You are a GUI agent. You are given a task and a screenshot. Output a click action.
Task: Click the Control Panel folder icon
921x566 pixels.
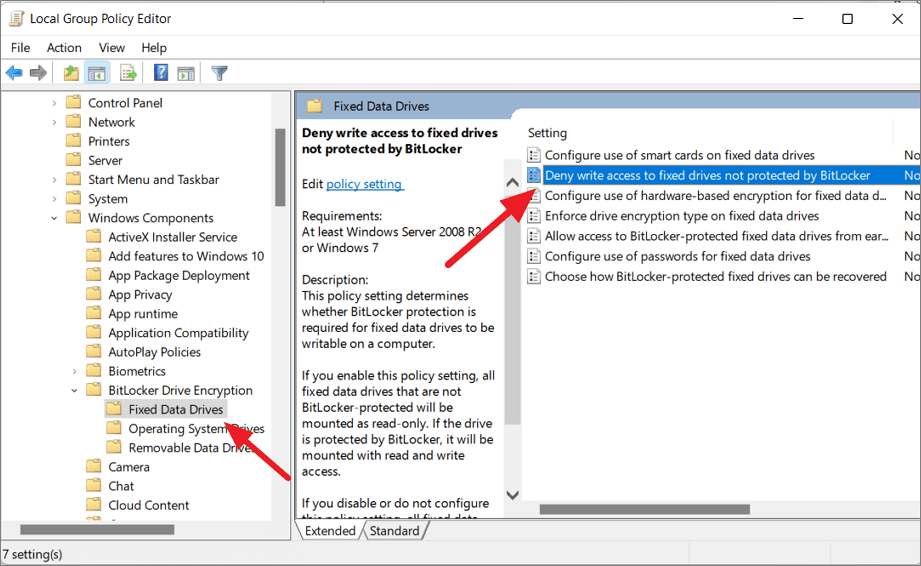pyautogui.click(x=73, y=102)
